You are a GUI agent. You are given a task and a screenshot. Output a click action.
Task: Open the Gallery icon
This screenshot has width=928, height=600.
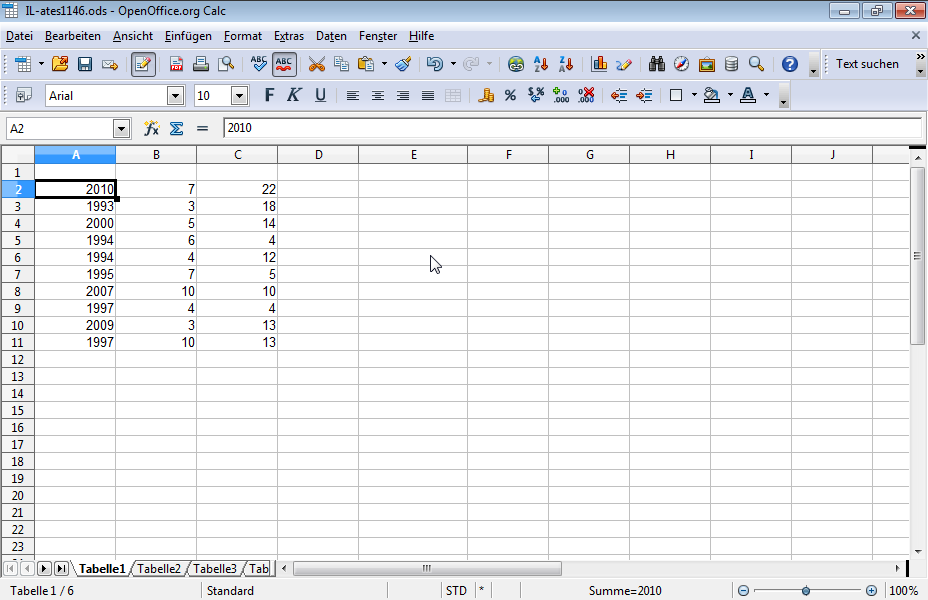[x=707, y=64]
